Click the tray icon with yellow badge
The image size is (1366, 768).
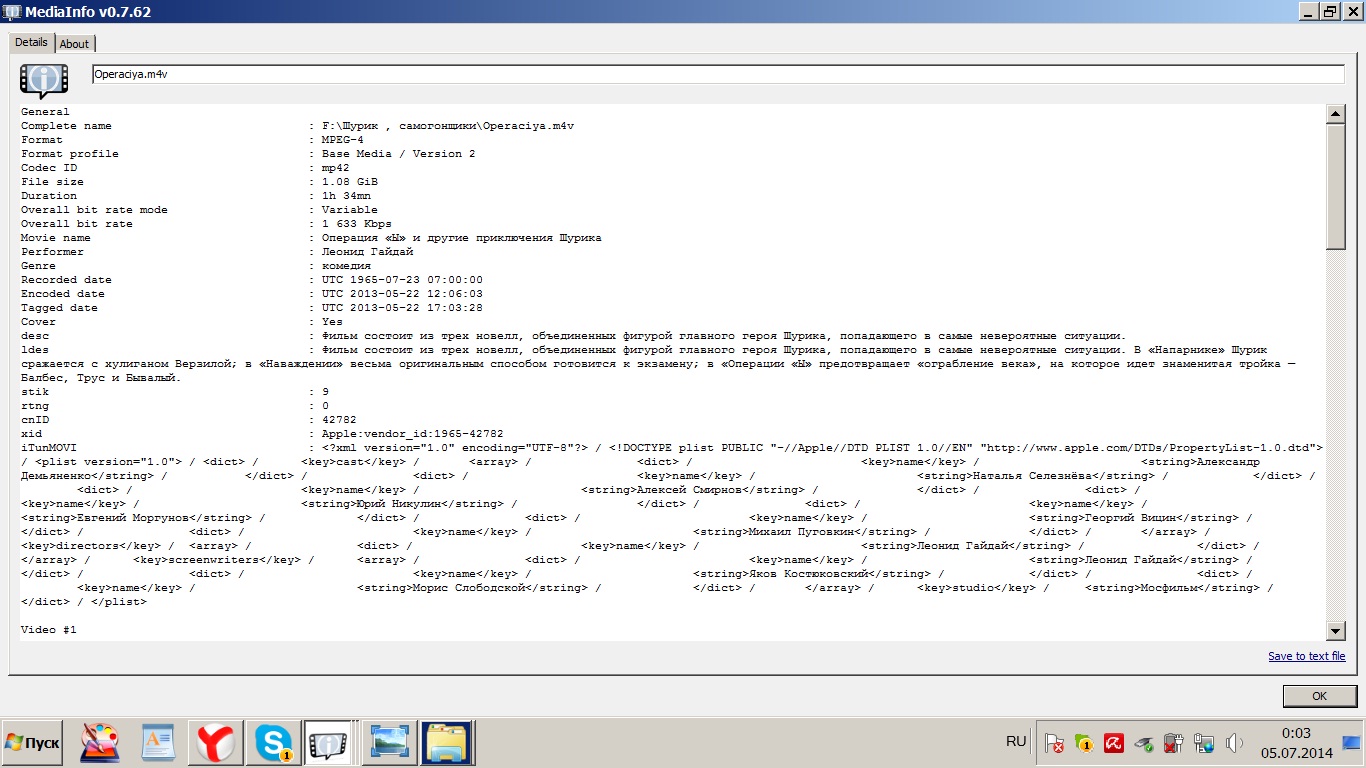tap(1083, 743)
